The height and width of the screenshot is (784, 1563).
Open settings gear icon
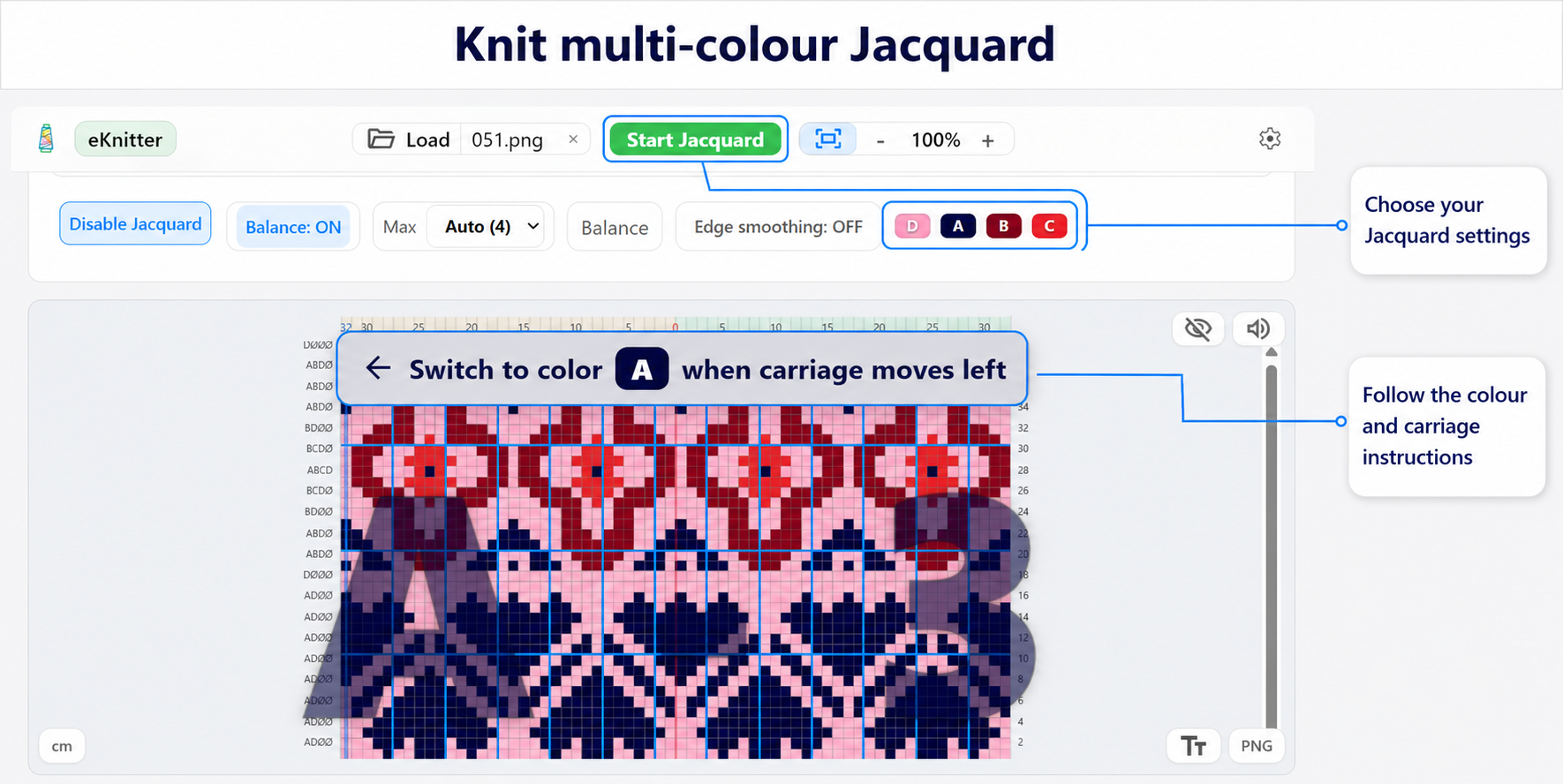coord(1270,139)
